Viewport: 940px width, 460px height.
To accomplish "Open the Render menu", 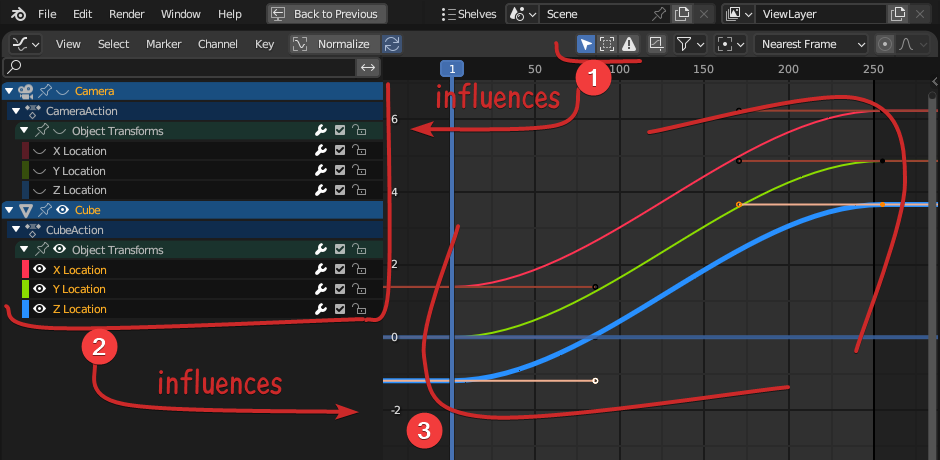I will 128,14.
